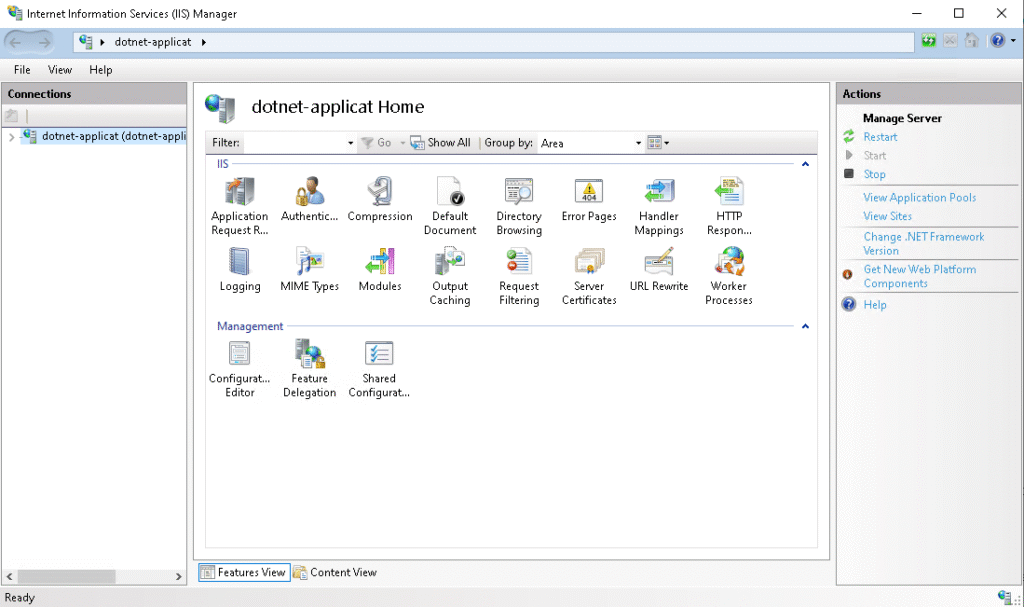Restart the server from Actions pane
The image size is (1024, 607).
click(880, 137)
